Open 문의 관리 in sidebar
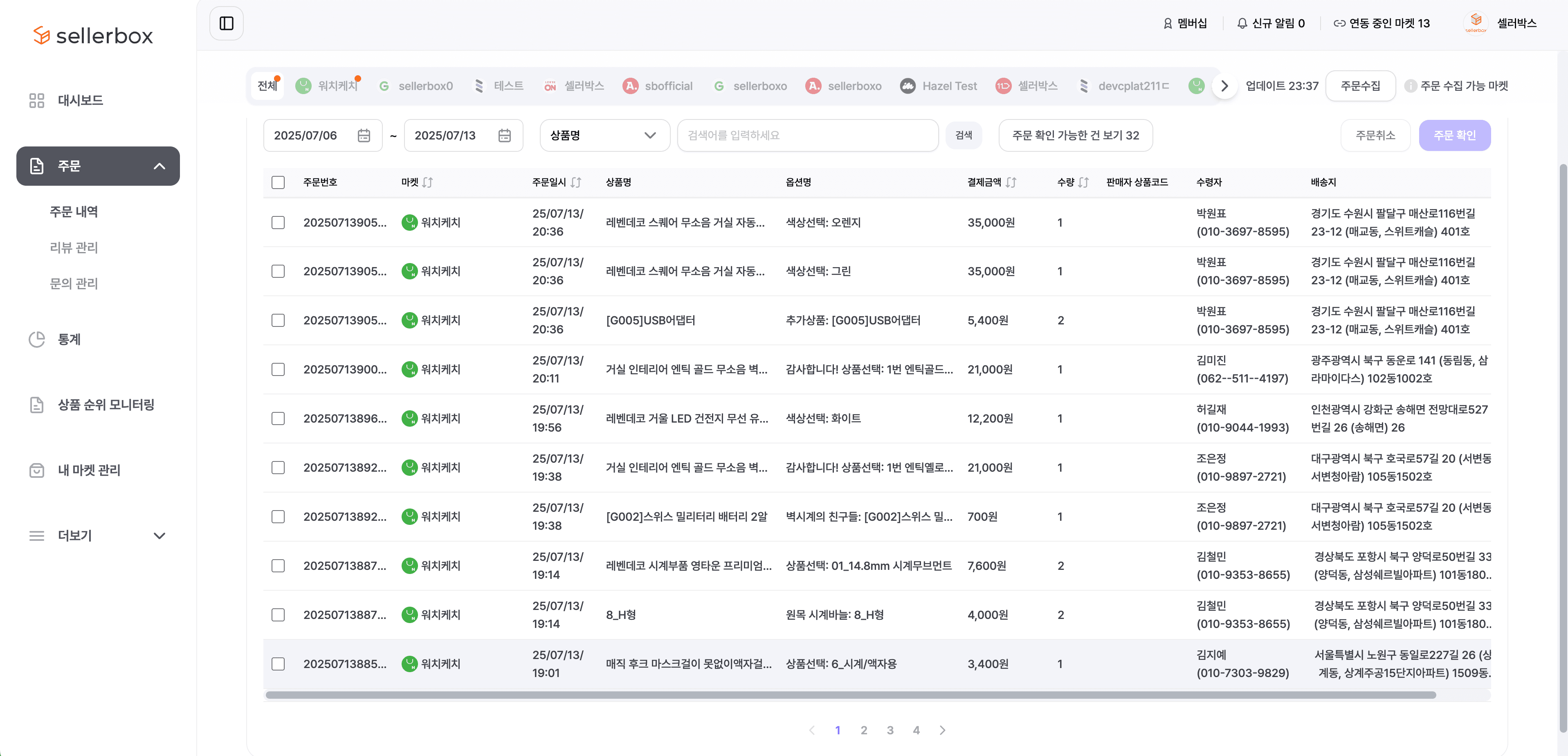 click(74, 283)
